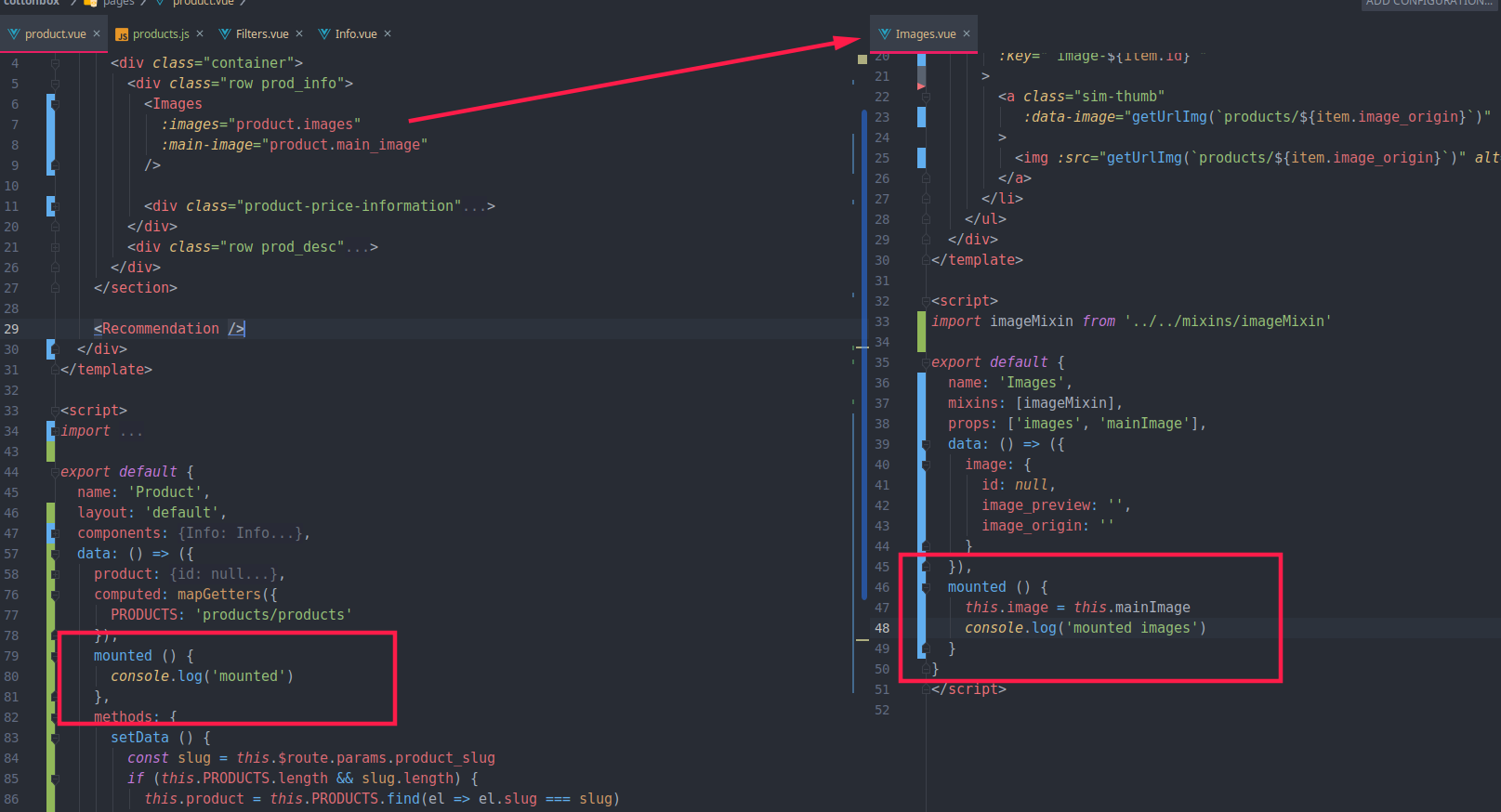Click 'mainImage' on line 47 in Images.vue
The height and width of the screenshot is (812, 1501).
[x=1152, y=608]
